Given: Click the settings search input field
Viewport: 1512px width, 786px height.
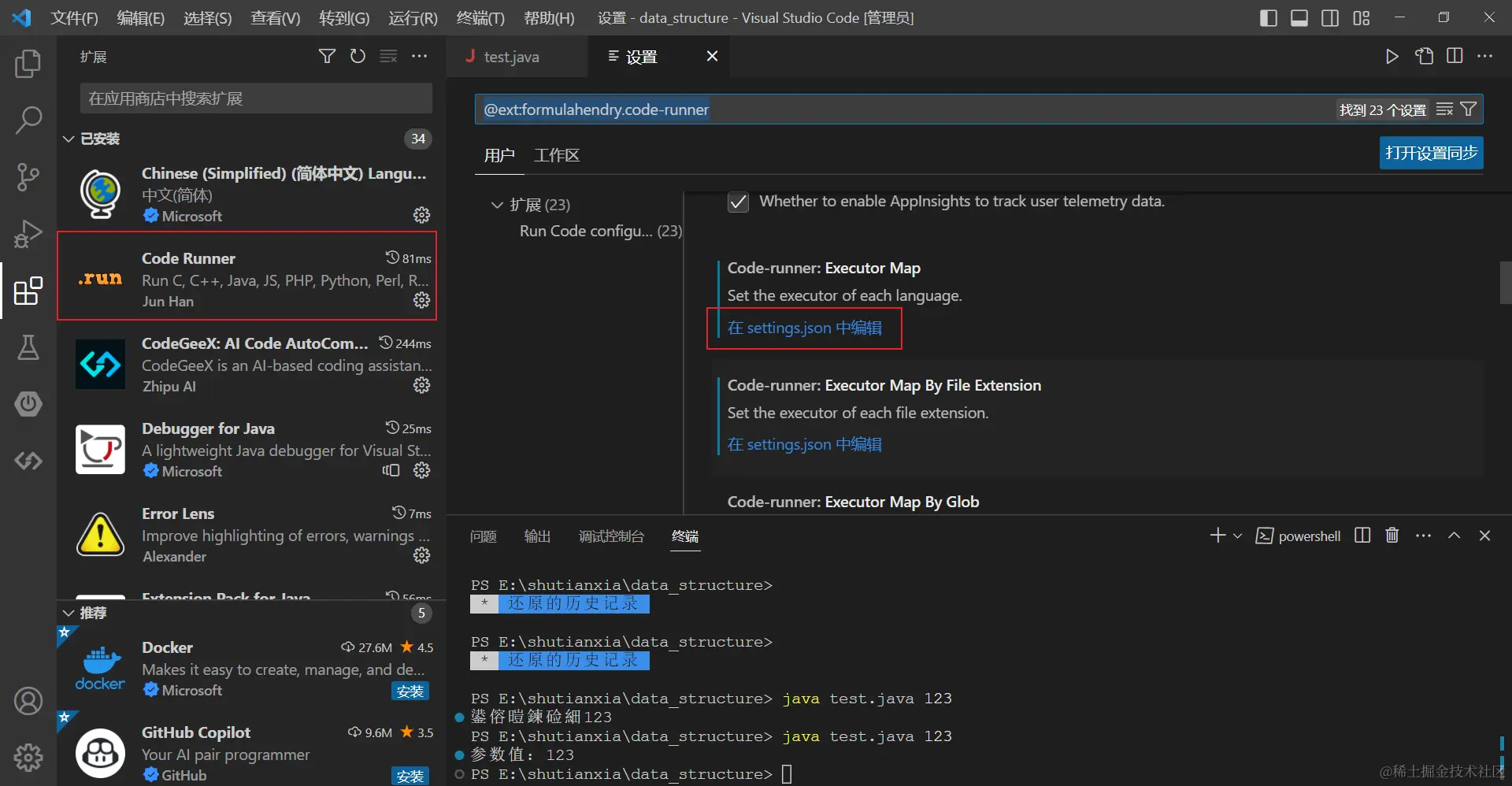Looking at the screenshot, I should 866,109.
